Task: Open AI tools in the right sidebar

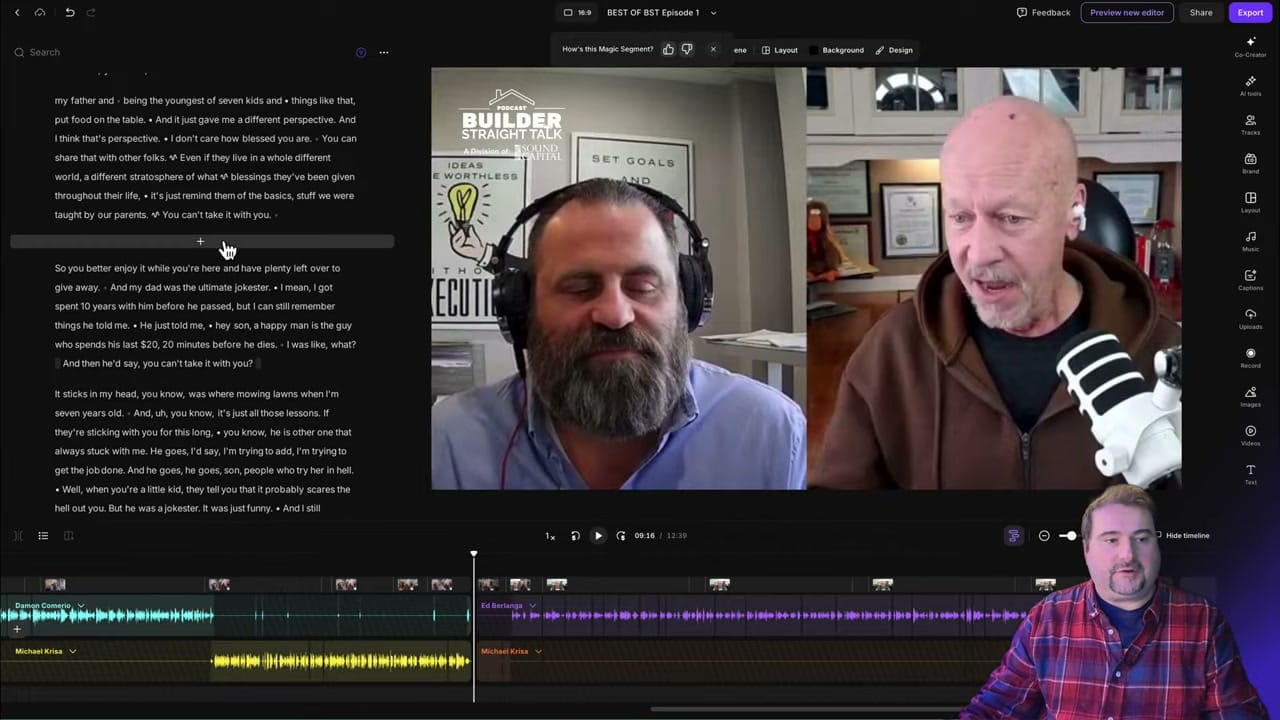Action: click(1250, 86)
